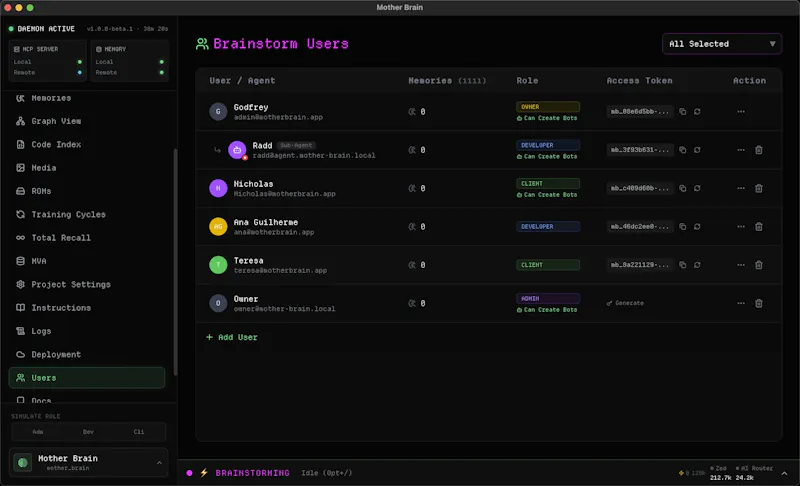Delete the Owner user
This screenshot has width=800, height=486.
(x=759, y=303)
